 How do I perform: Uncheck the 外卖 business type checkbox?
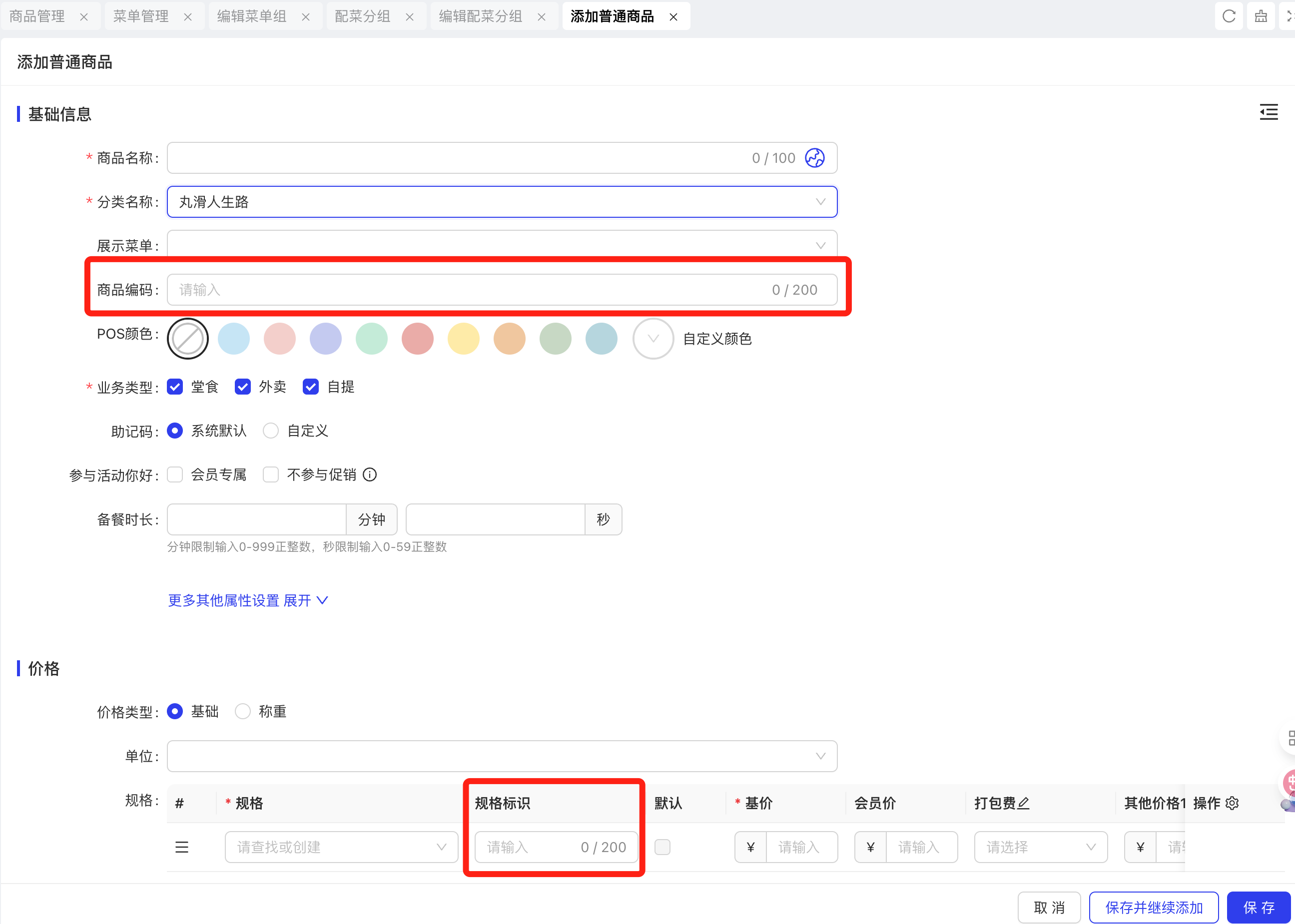pos(243,387)
